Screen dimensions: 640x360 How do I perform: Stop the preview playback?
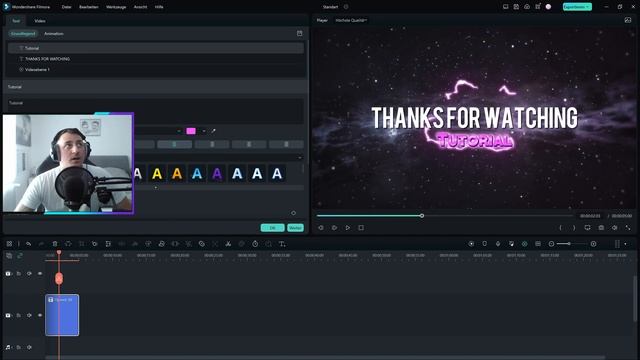pyautogui.click(x=361, y=228)
